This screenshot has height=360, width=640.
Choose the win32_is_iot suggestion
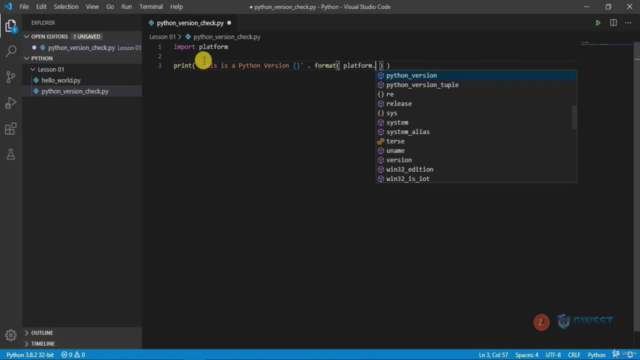[x=476, y=178]
